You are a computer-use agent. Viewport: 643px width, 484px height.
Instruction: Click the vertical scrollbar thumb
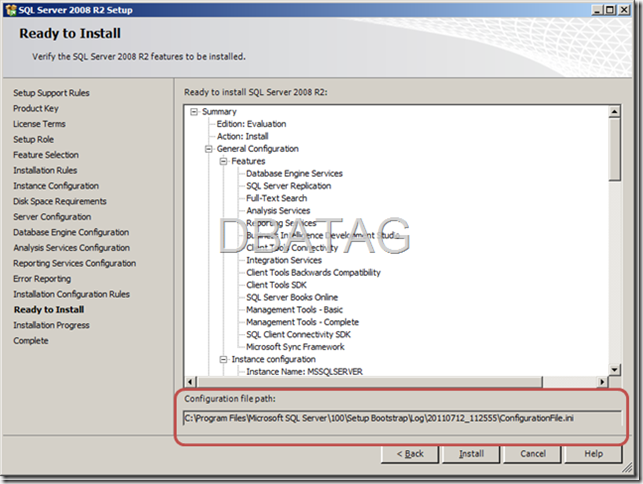coord(614,149)
